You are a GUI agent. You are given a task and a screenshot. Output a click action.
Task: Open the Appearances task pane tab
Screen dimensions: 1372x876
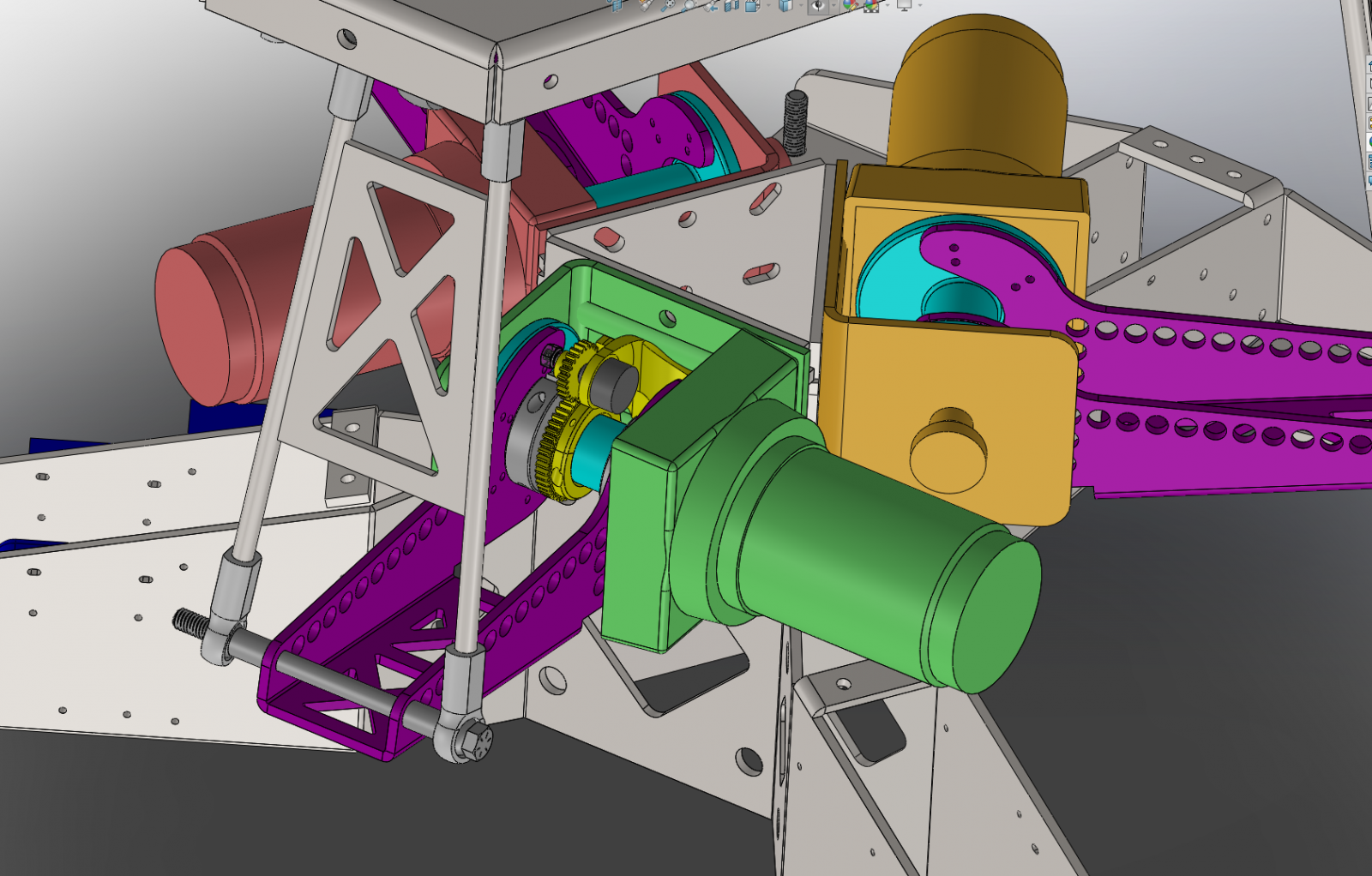[1369, 142]
